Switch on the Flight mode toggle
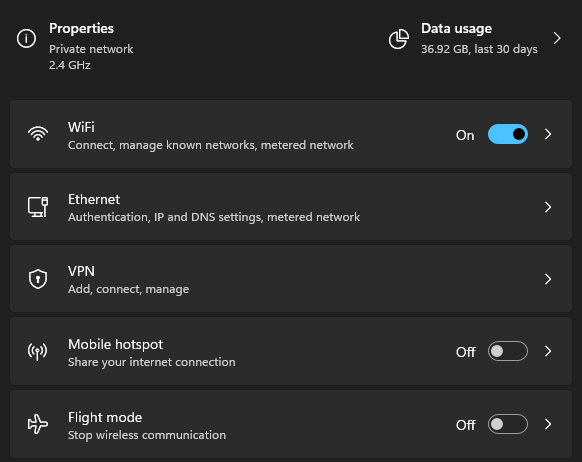 pyautogui.click(x=508, y=424)
